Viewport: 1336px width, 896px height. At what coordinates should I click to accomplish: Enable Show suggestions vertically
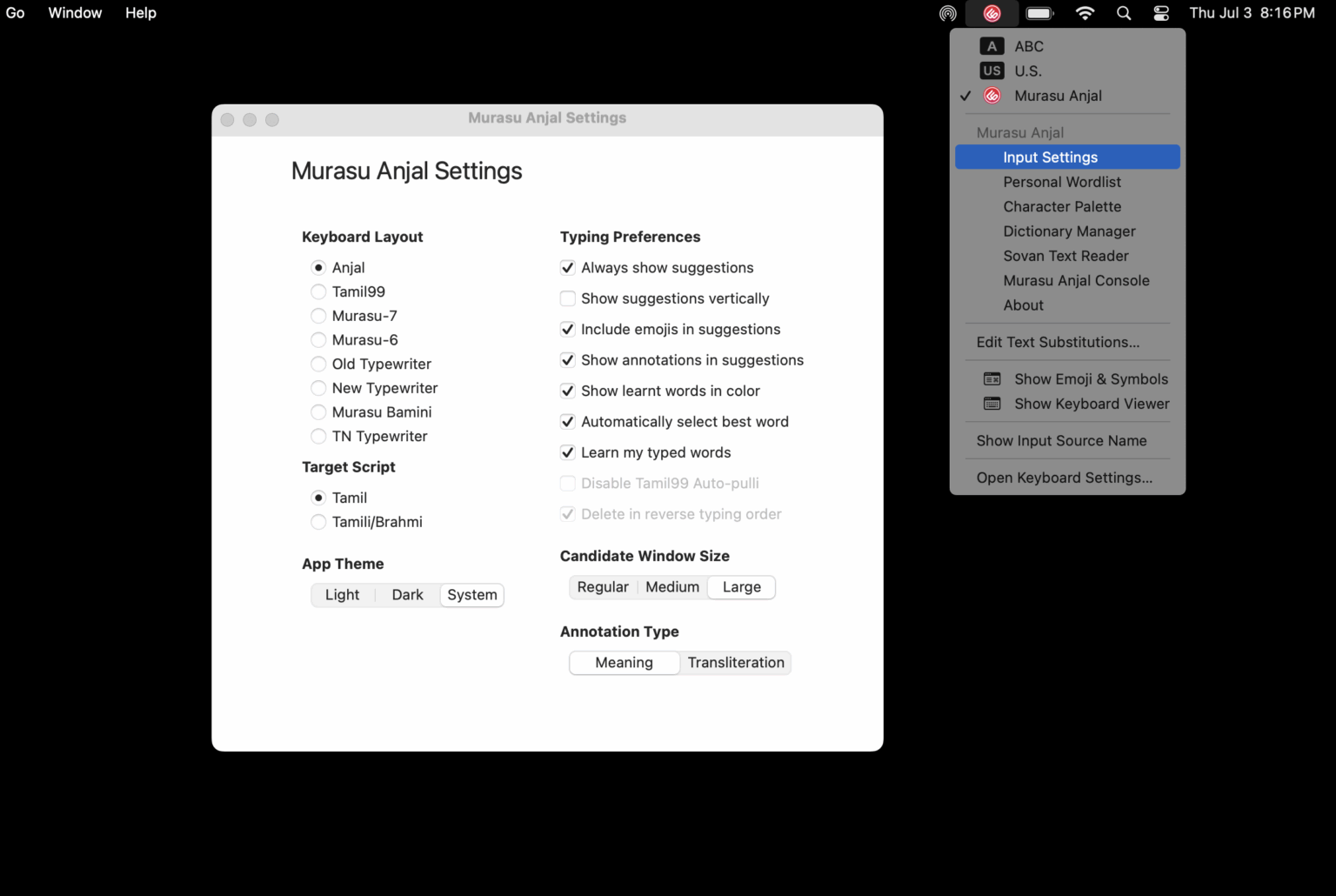pos(567,298)
